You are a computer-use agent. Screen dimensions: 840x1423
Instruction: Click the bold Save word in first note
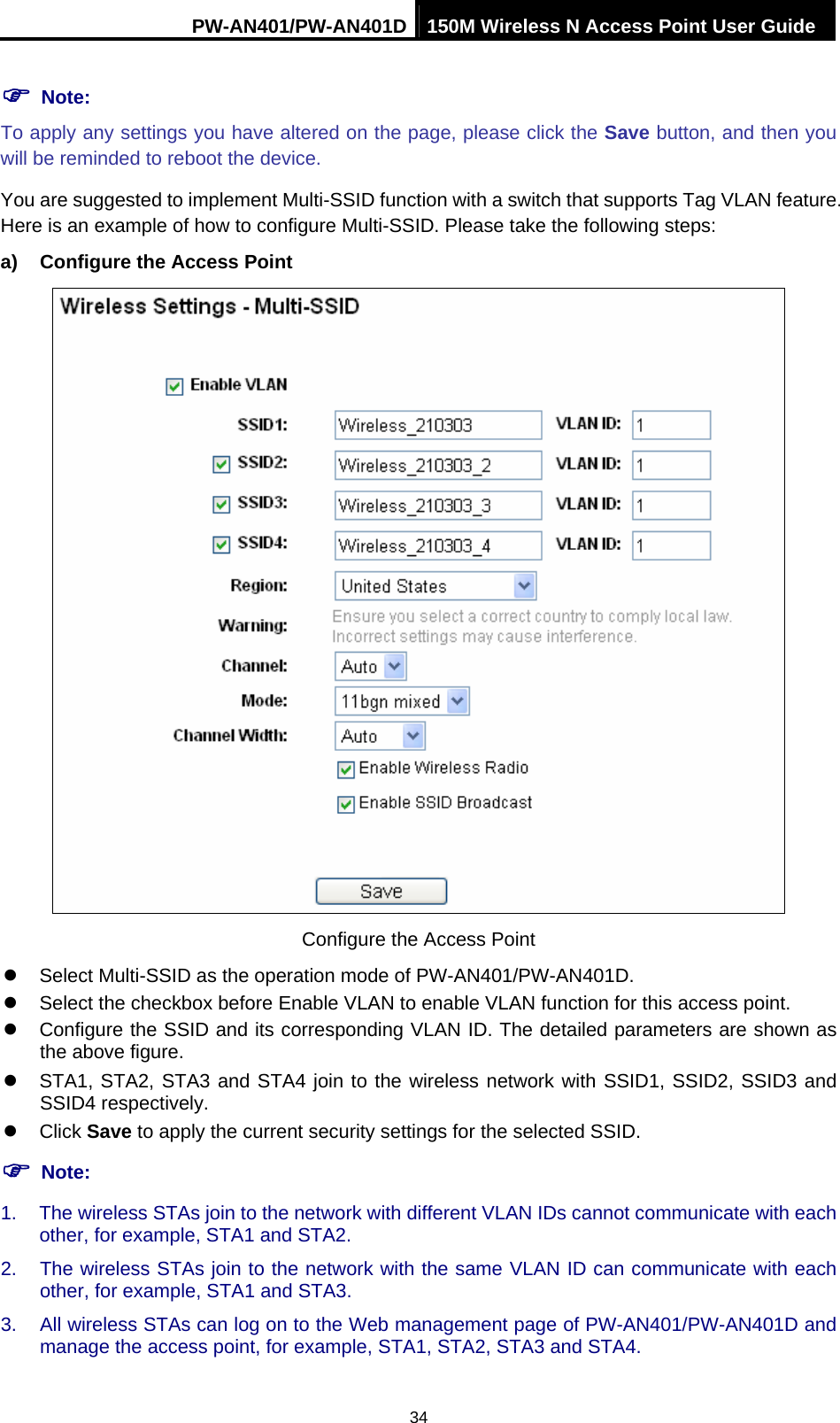point(627,133)
